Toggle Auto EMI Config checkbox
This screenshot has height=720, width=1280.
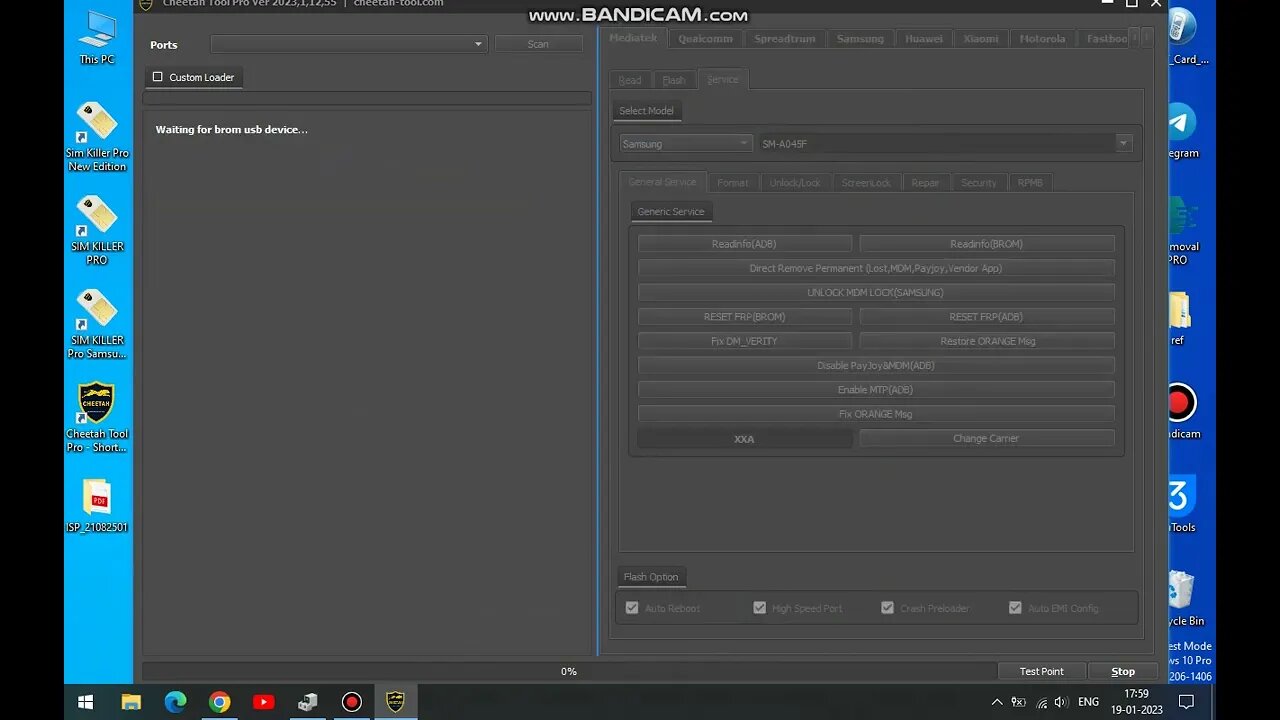(x=1015, y=608)
